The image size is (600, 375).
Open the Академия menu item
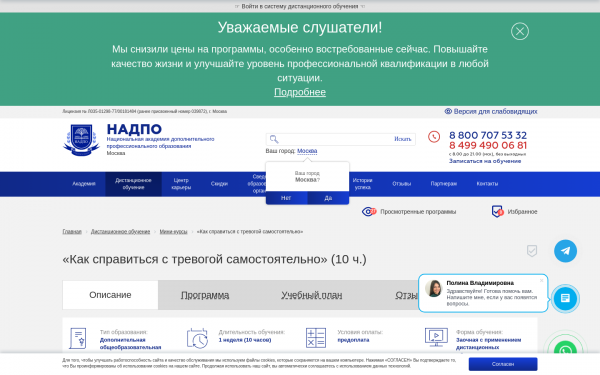84,184
